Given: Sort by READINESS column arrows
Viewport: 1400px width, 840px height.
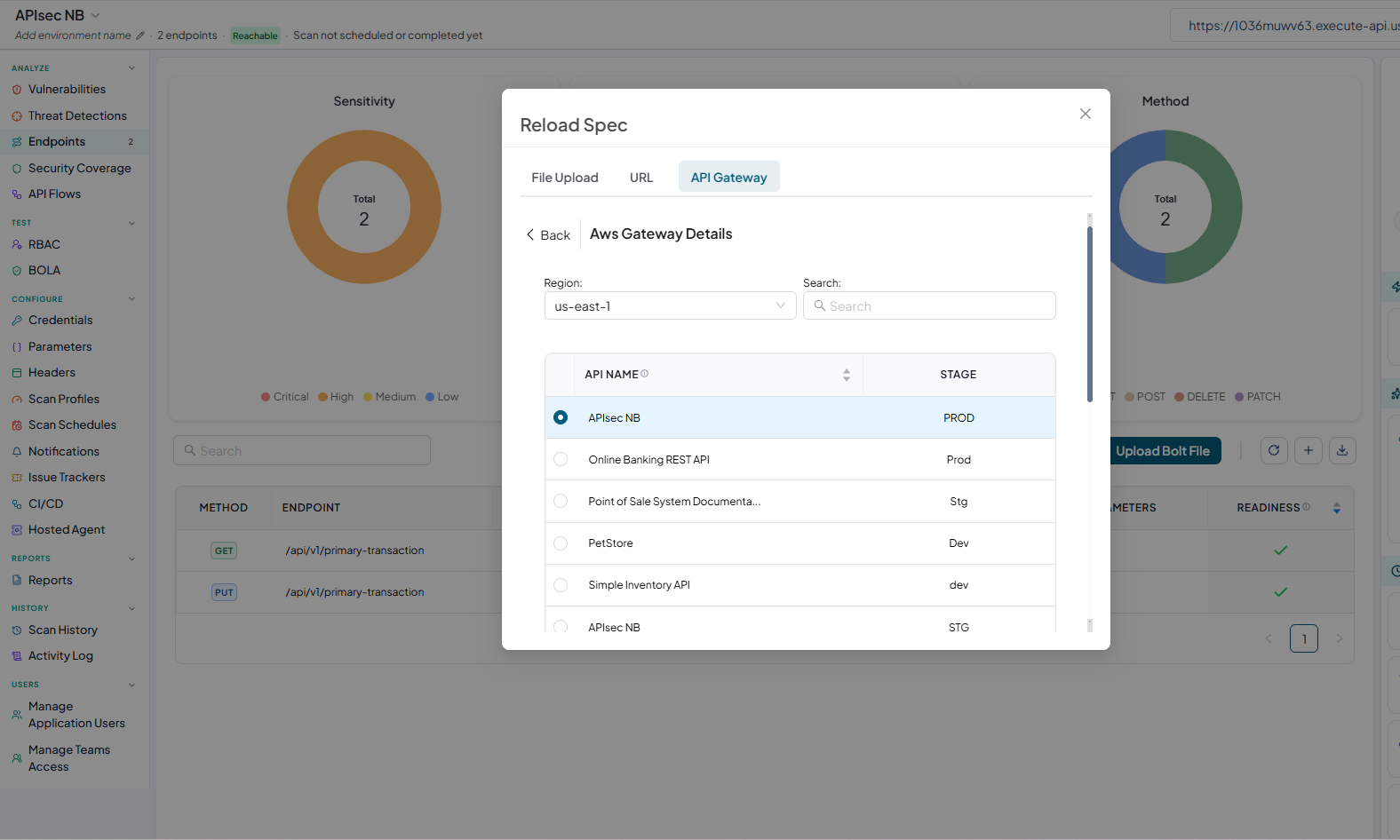Looking at the screenshot, I should [1337, 508].
